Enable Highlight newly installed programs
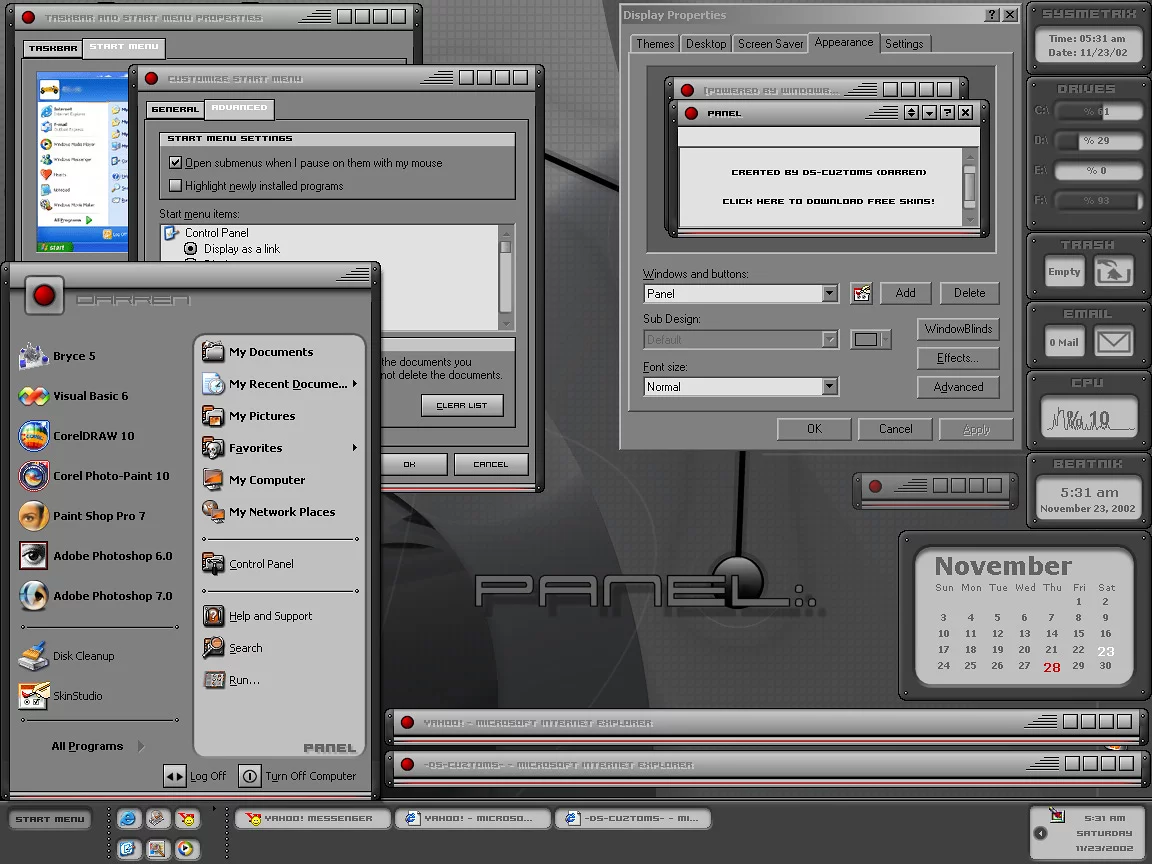 (176, 186)
